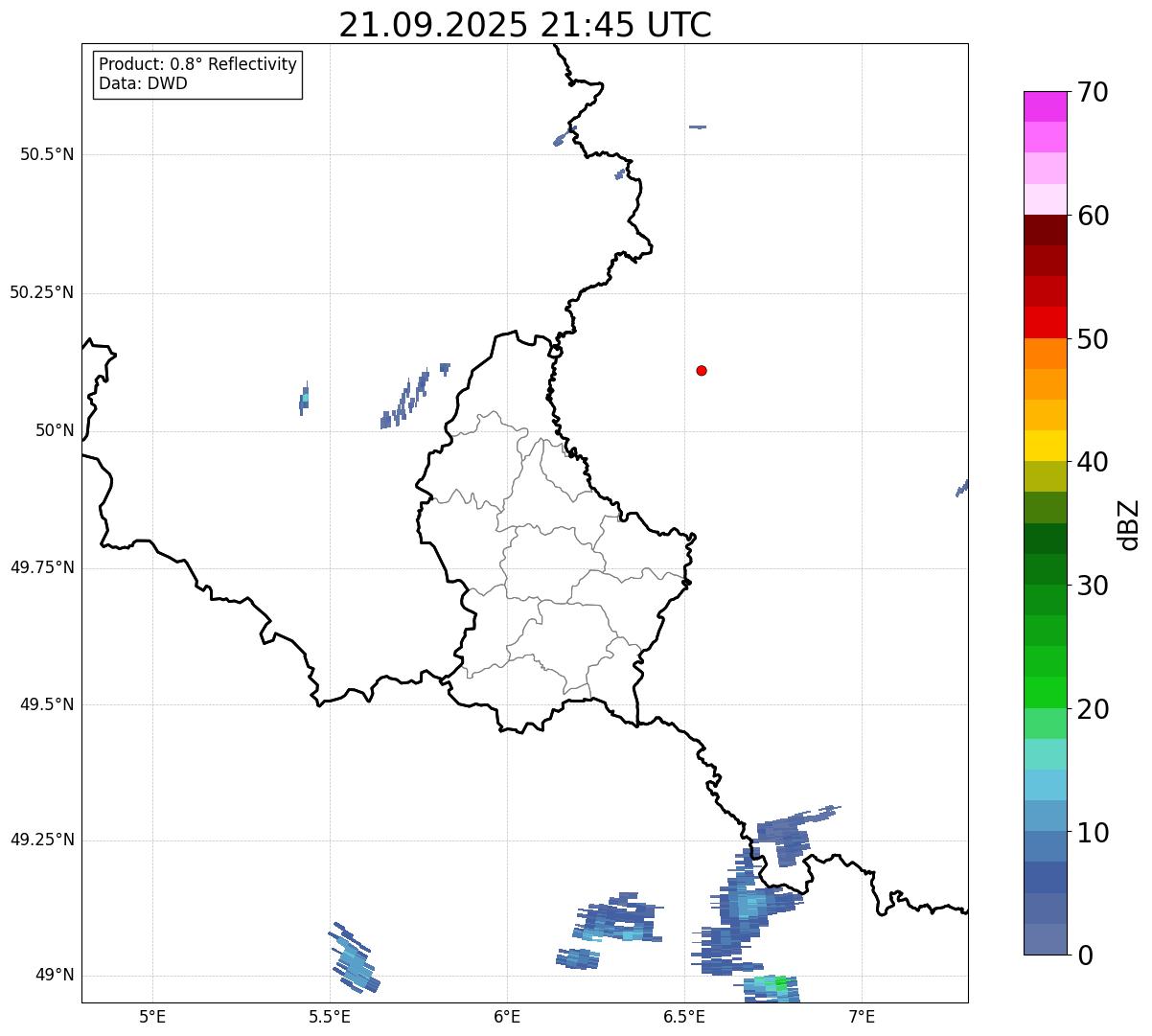
Task: Click the 7°E longitude label
Action: pos(862,1016)
